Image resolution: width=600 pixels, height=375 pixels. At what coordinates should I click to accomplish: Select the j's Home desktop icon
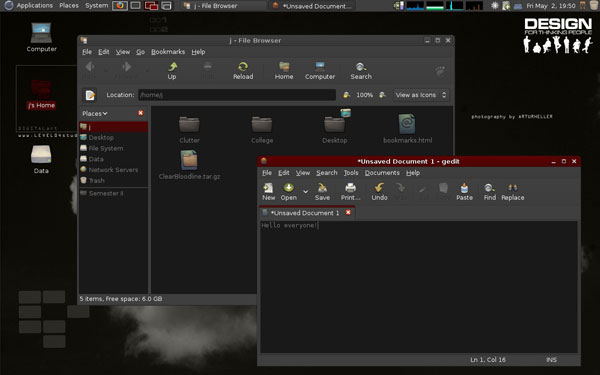[x=41, y=94]
